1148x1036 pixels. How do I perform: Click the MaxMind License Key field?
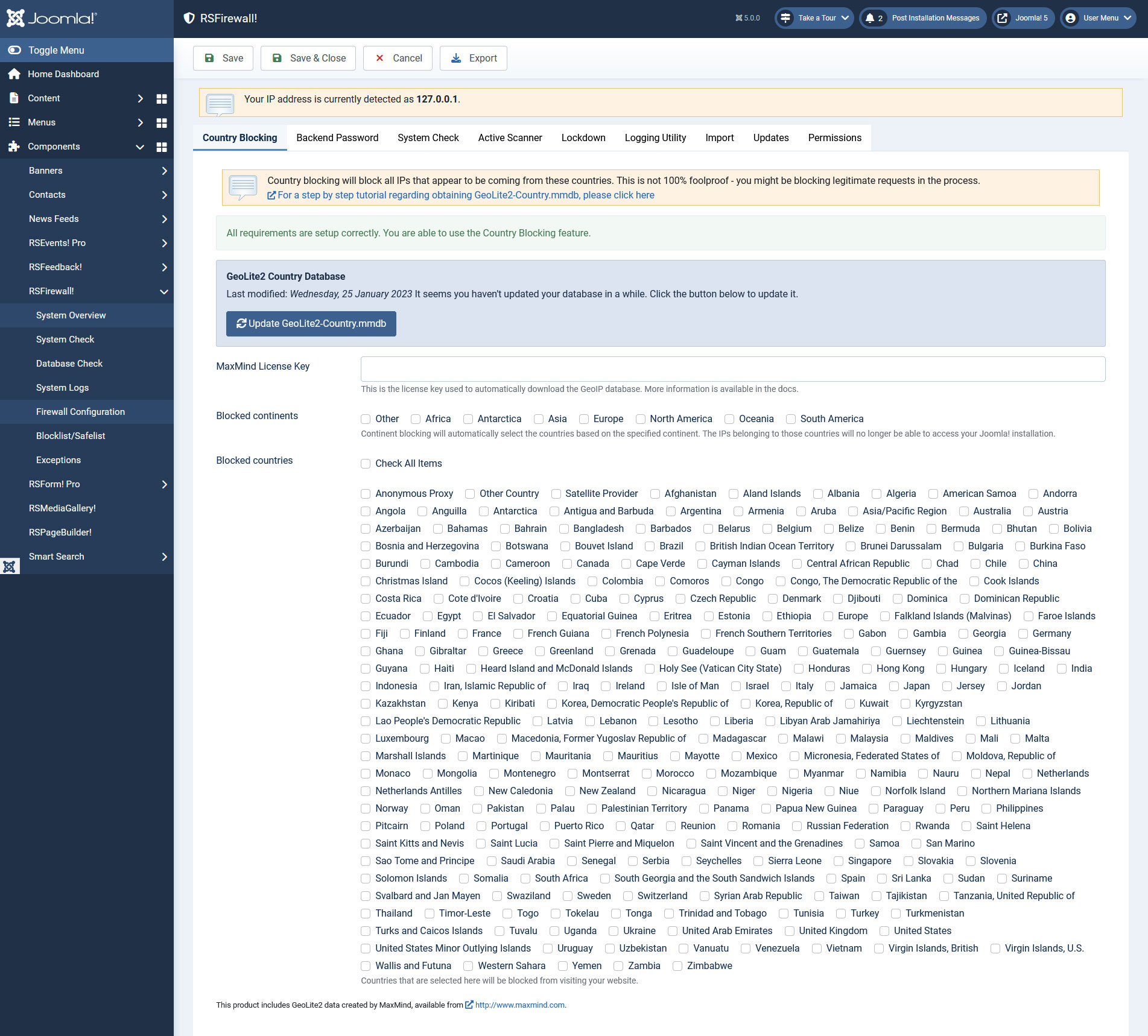tap(733, 369)
